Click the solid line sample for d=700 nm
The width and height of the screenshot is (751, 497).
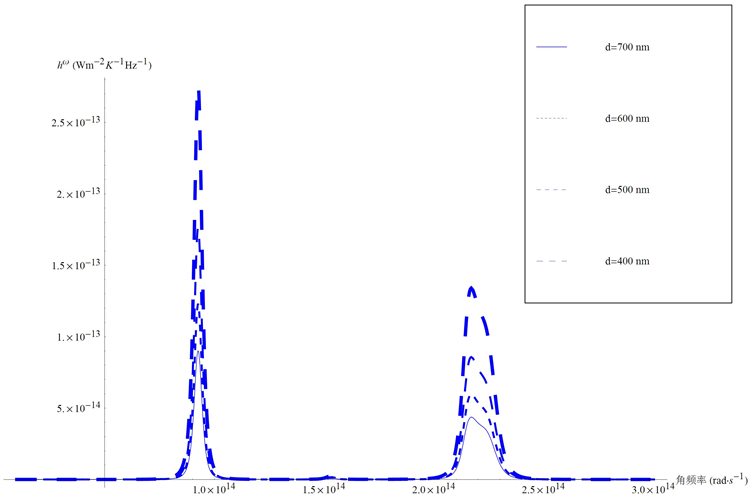point(552,47)
